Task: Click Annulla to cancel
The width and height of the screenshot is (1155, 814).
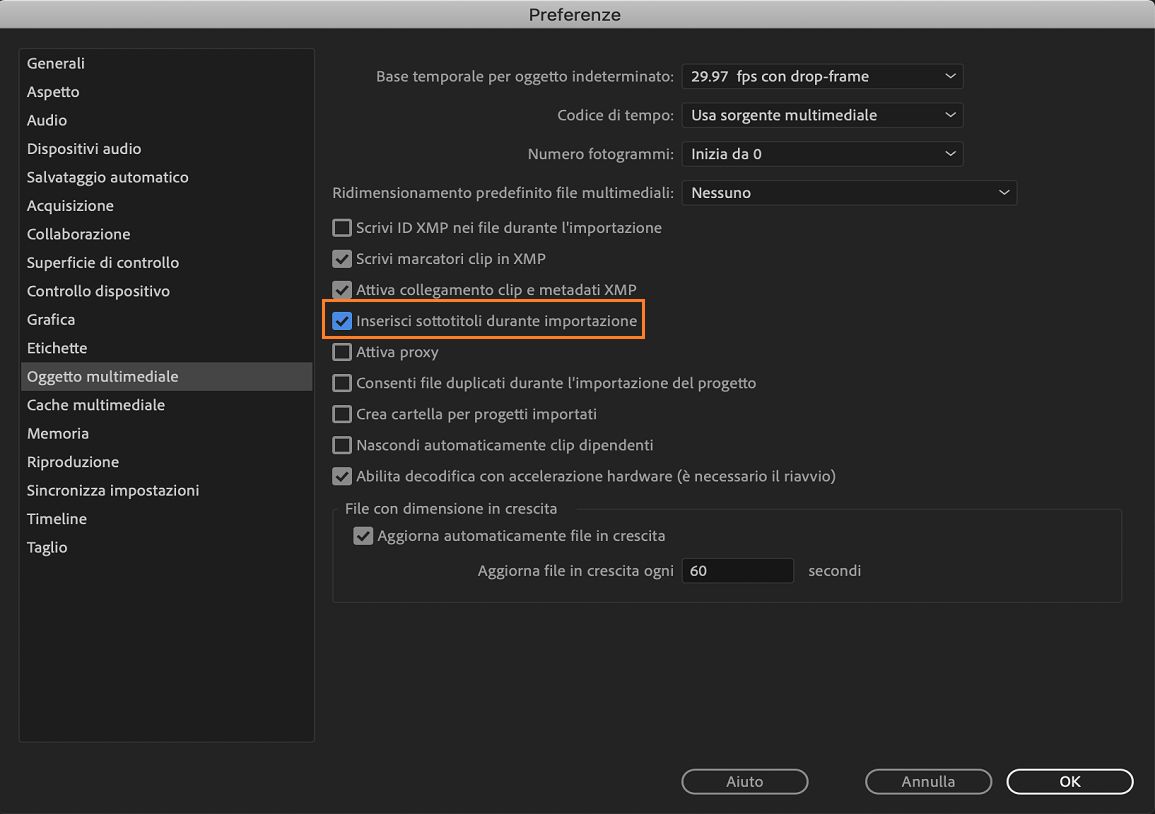Action: pyautogui.click(x=928, y=782)
